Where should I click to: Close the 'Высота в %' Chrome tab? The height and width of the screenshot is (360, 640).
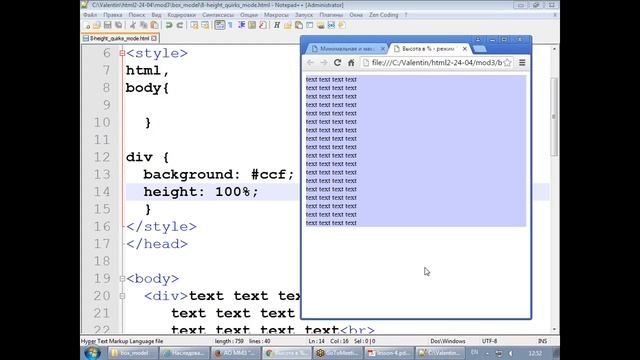tap(464, 49)
